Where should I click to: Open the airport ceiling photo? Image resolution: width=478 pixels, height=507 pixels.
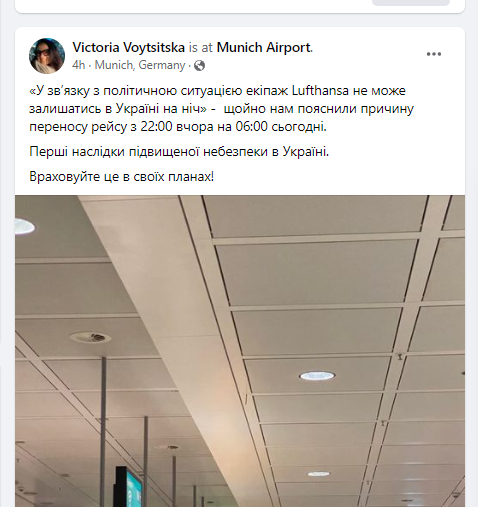240,351
